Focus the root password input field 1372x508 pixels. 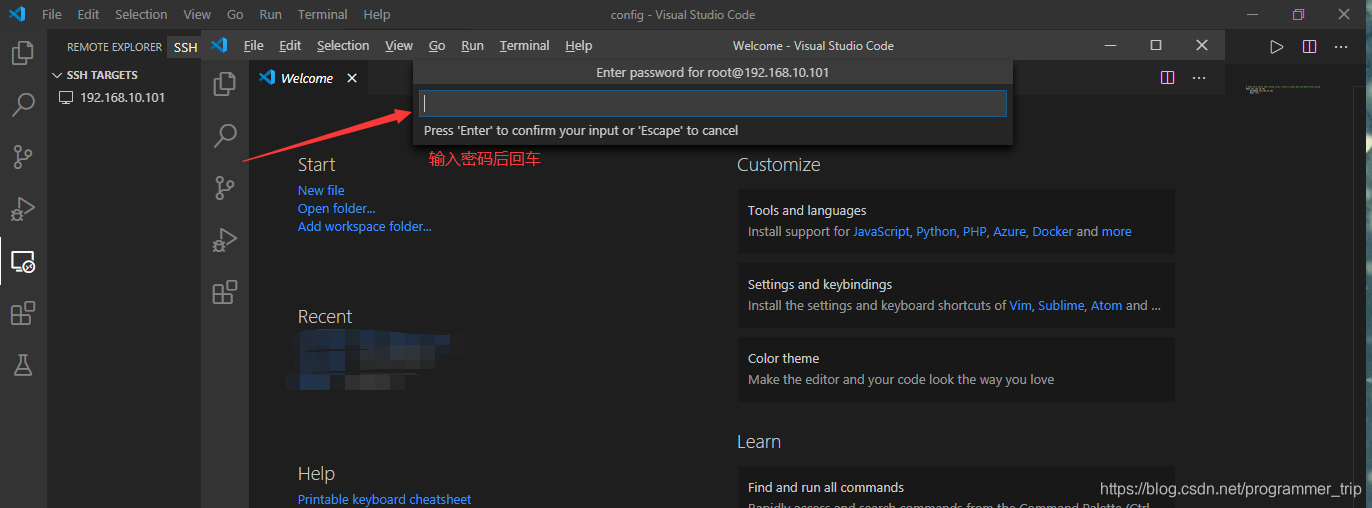pyautogui.click(x=712, y=103)
